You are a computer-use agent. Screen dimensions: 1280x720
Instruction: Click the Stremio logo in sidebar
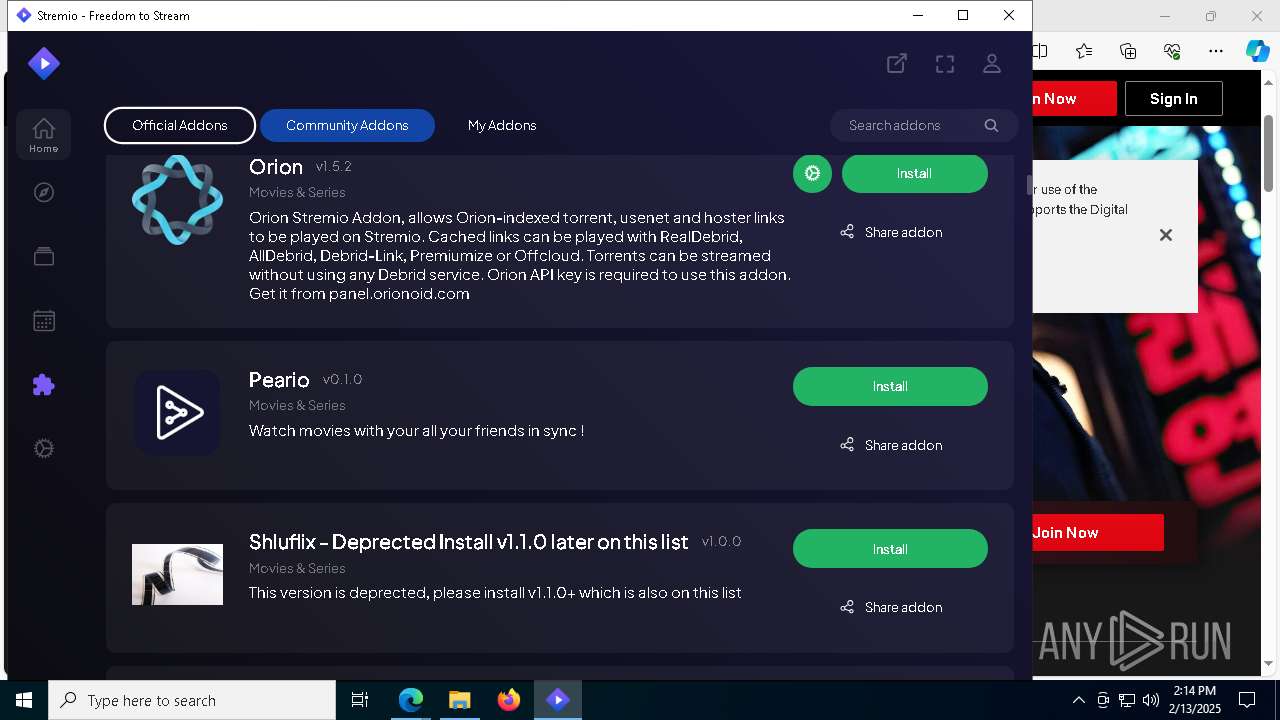[44, 64]
